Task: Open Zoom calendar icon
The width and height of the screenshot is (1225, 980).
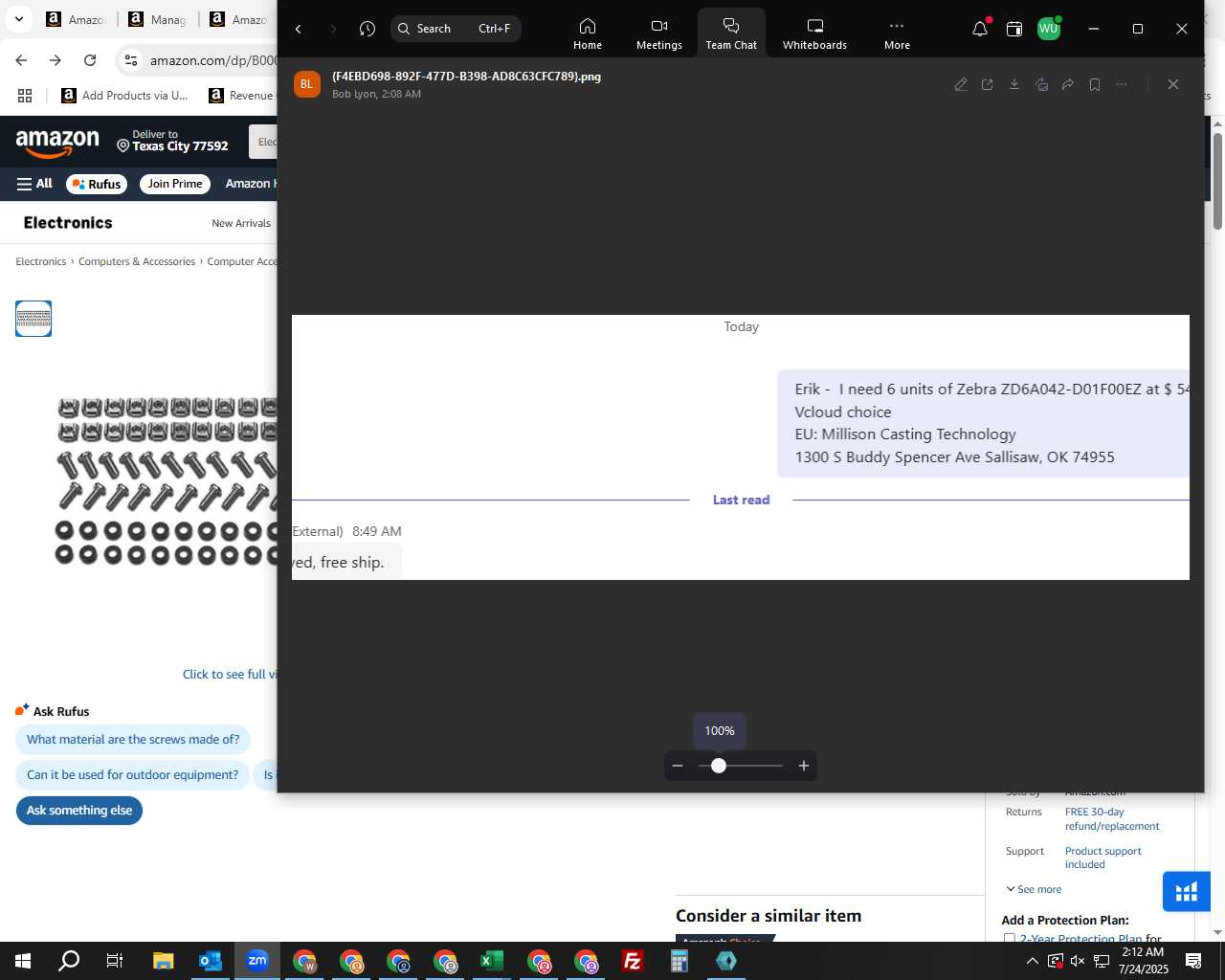Action: click(x=1014, y=29)
